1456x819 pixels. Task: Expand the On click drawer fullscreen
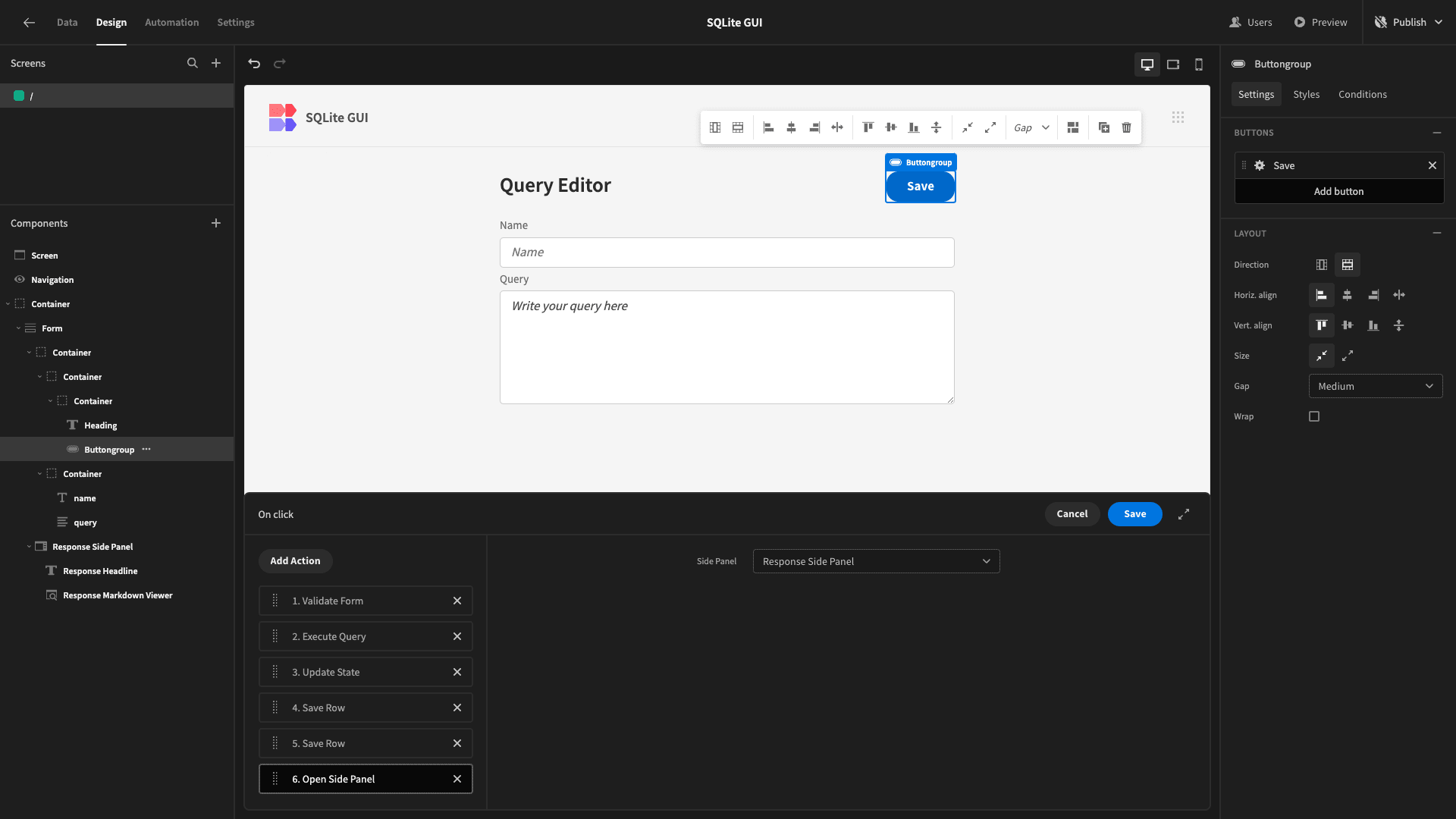(x=1184, y=514)
